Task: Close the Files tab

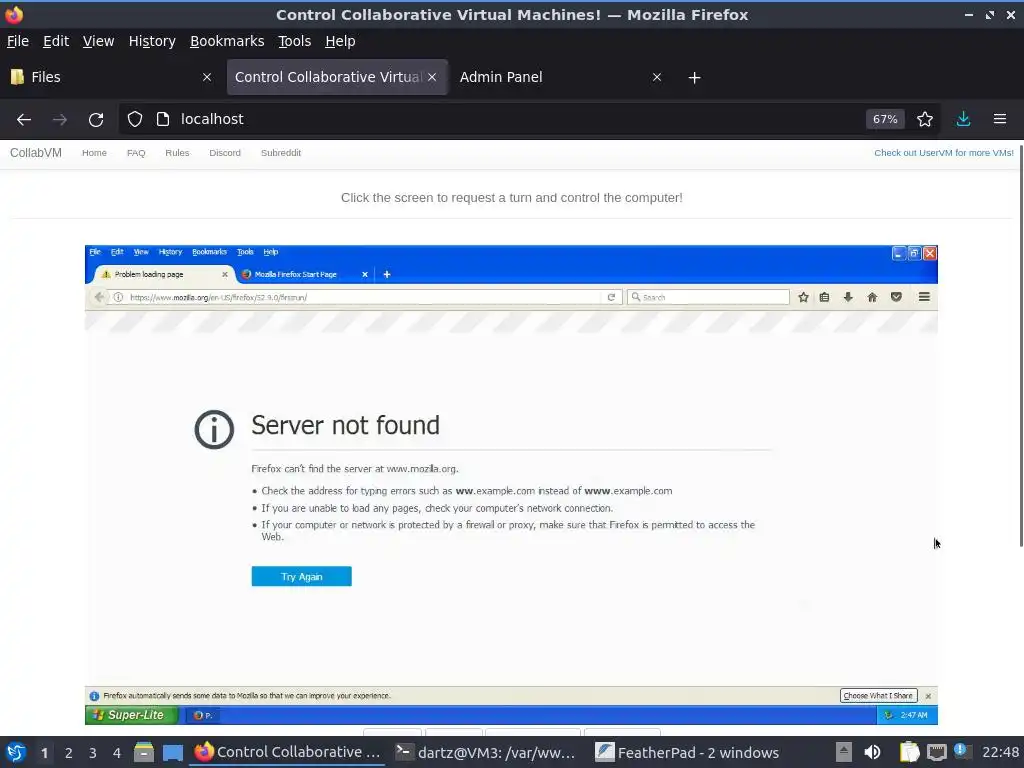Action: coord(207,77)
